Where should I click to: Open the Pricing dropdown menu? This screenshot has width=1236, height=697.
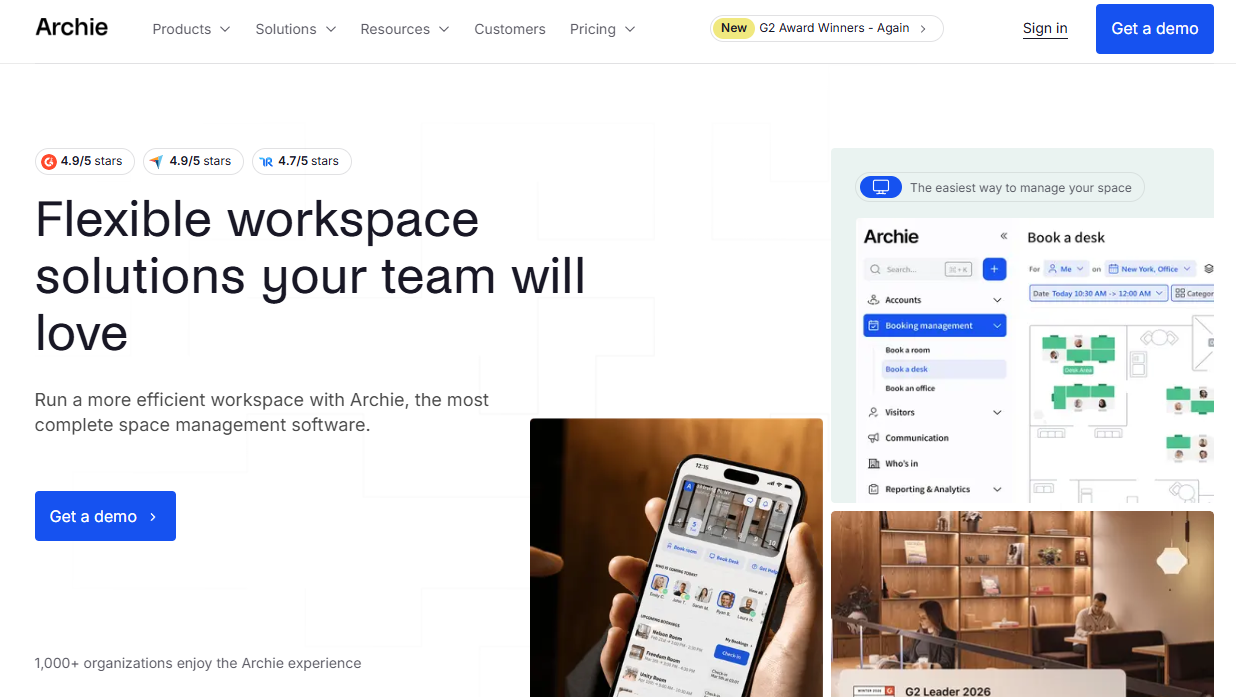[x=603, y=29]
